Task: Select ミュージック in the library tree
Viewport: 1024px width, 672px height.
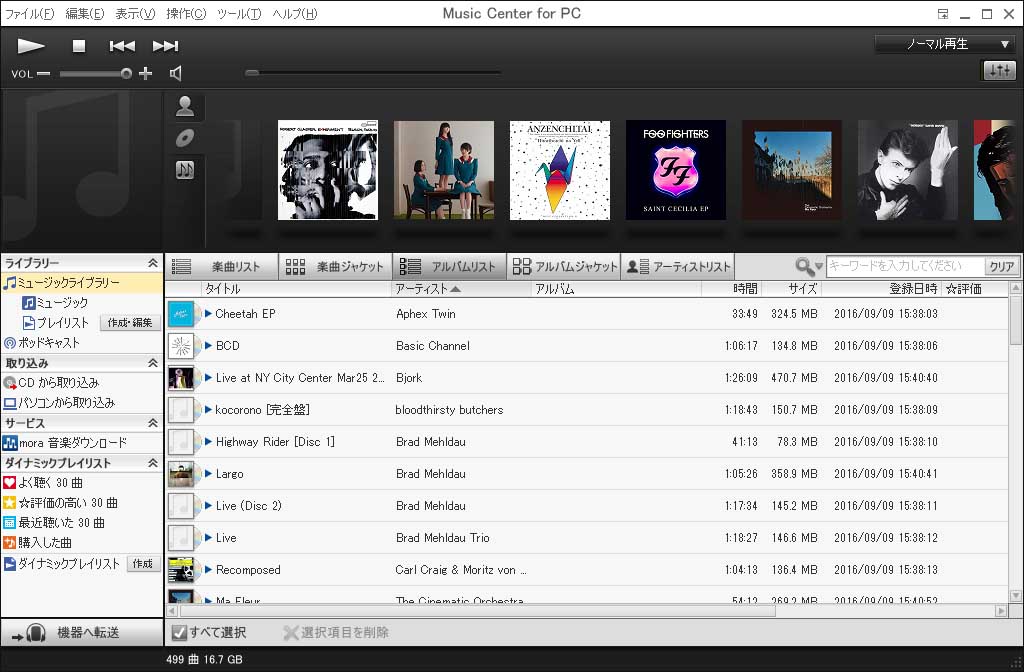Action: (55, 303)
